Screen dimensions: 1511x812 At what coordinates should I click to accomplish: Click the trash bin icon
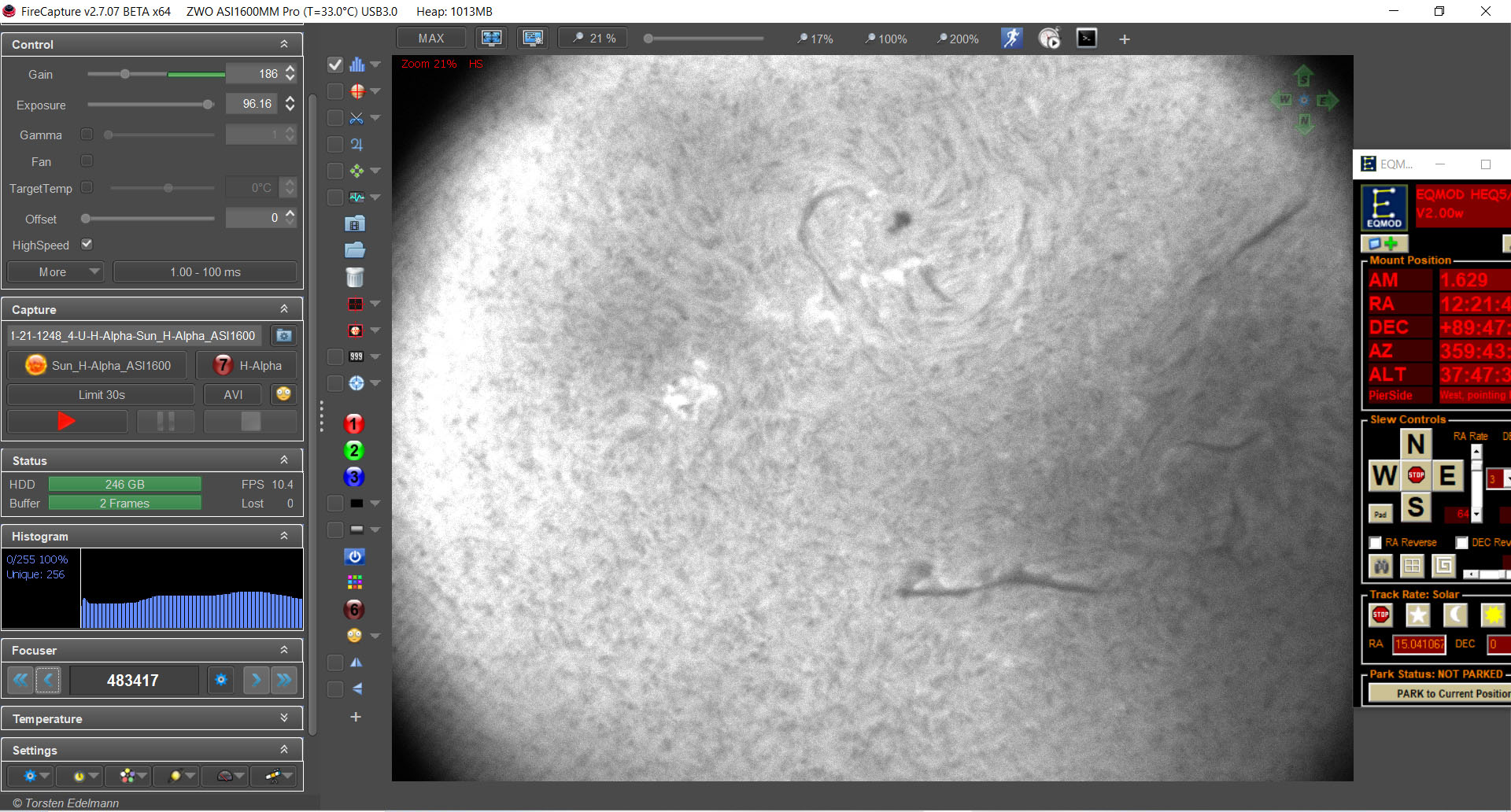coord(355,277)
